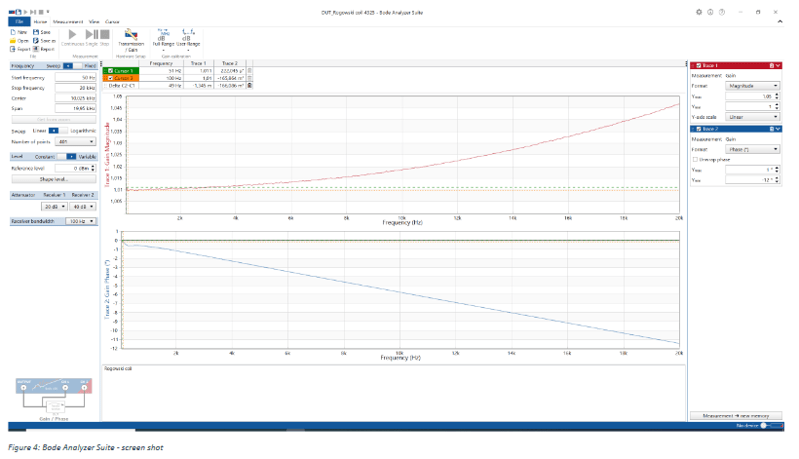Click the Start frequency input field

click(75, 77)
